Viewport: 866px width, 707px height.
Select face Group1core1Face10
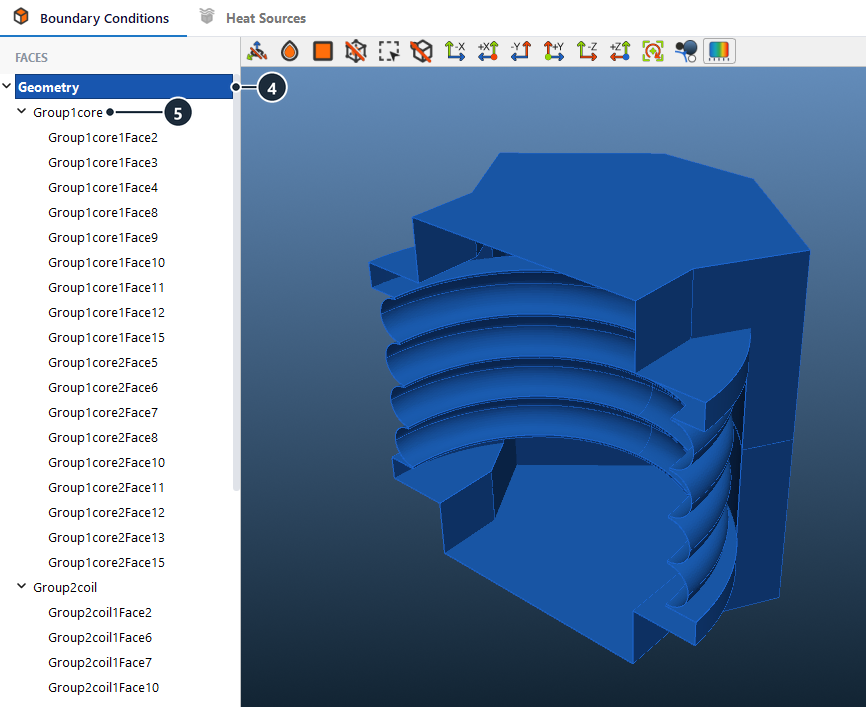[107, 262]
